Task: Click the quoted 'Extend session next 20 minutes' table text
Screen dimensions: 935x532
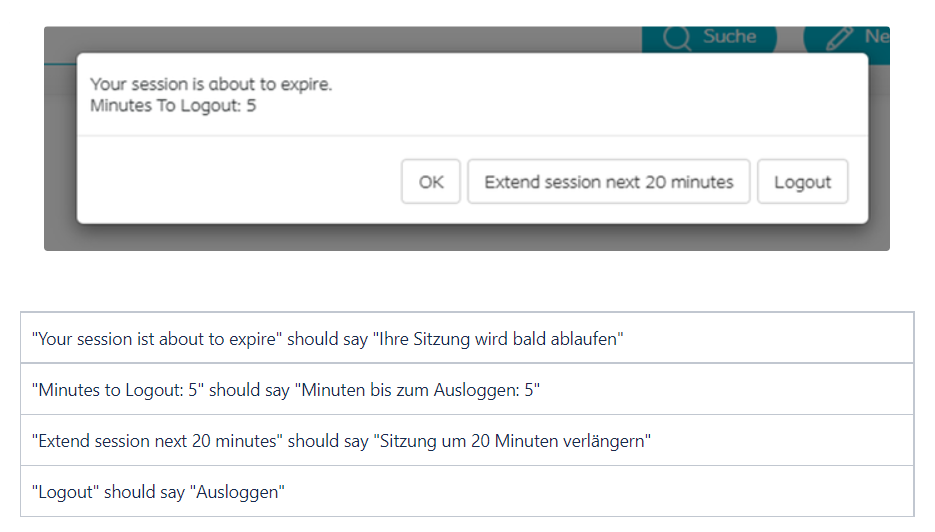Action: click(x=157, y=441)
